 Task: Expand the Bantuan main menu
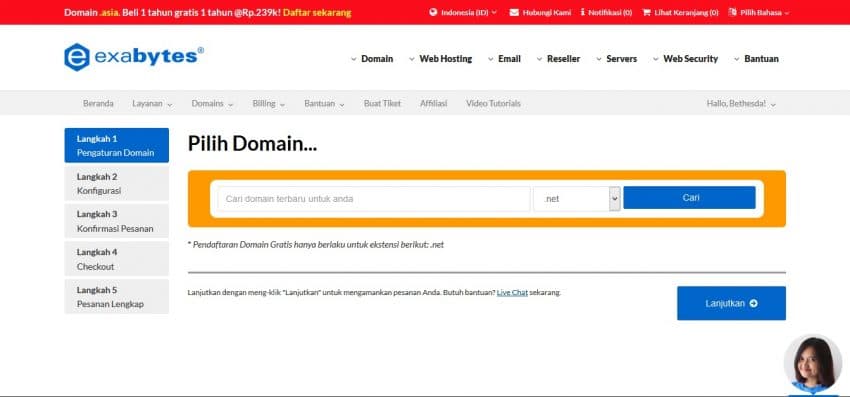coord(756,59)
